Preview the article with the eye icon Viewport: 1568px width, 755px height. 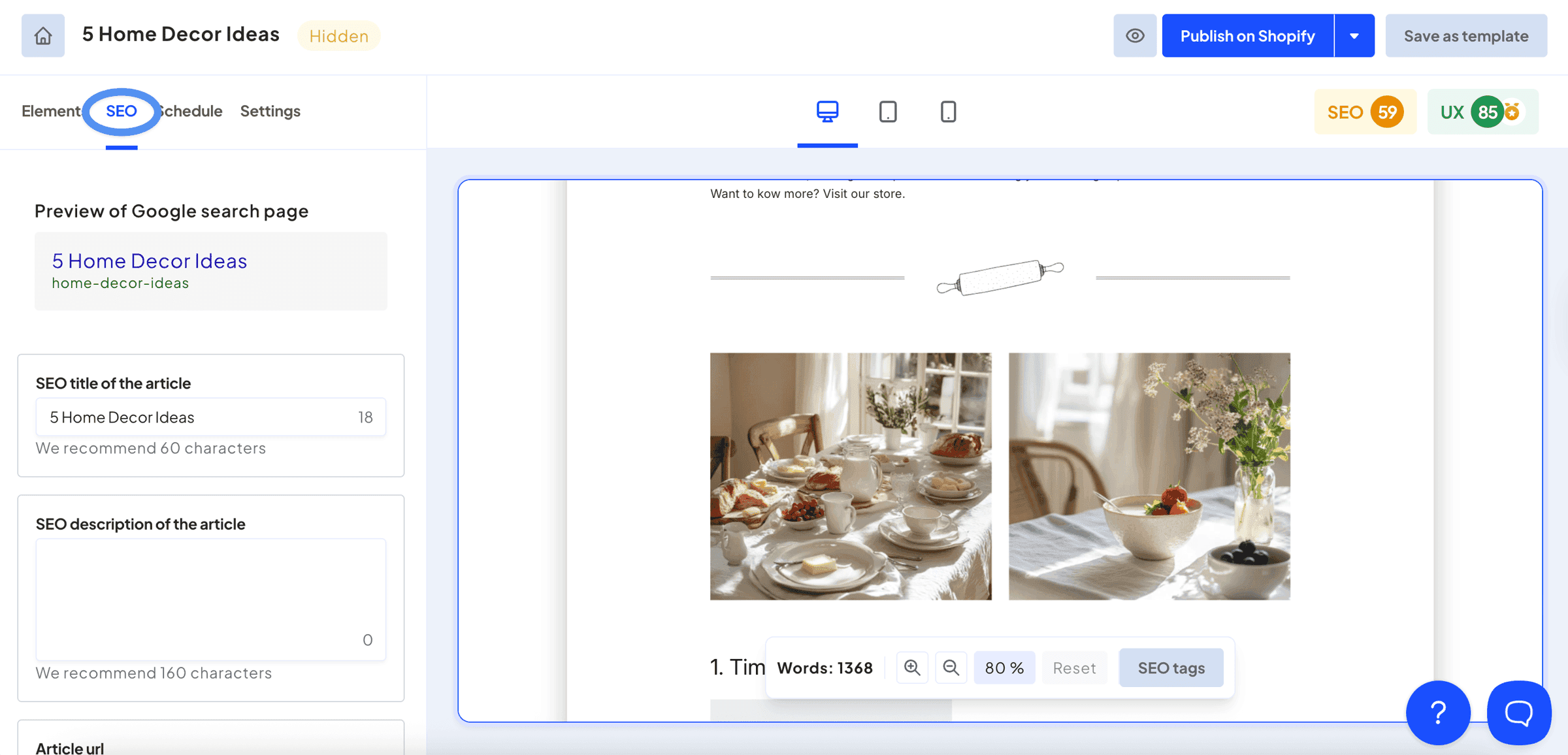click(x=1135, y=35)
